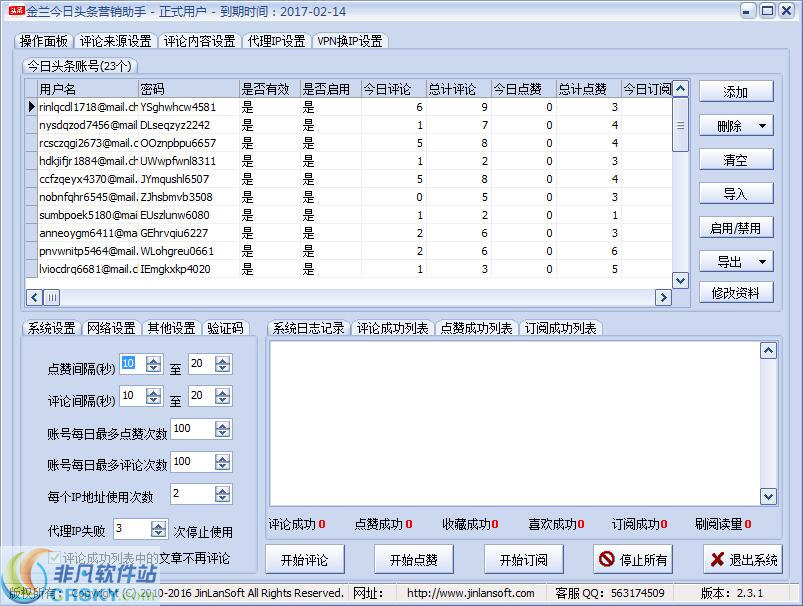Open the 删除 dropdown button

tap(736, 126)
